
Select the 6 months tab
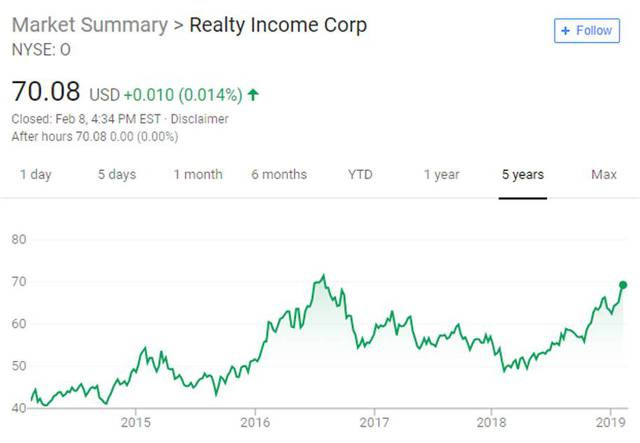pos(279,175)
